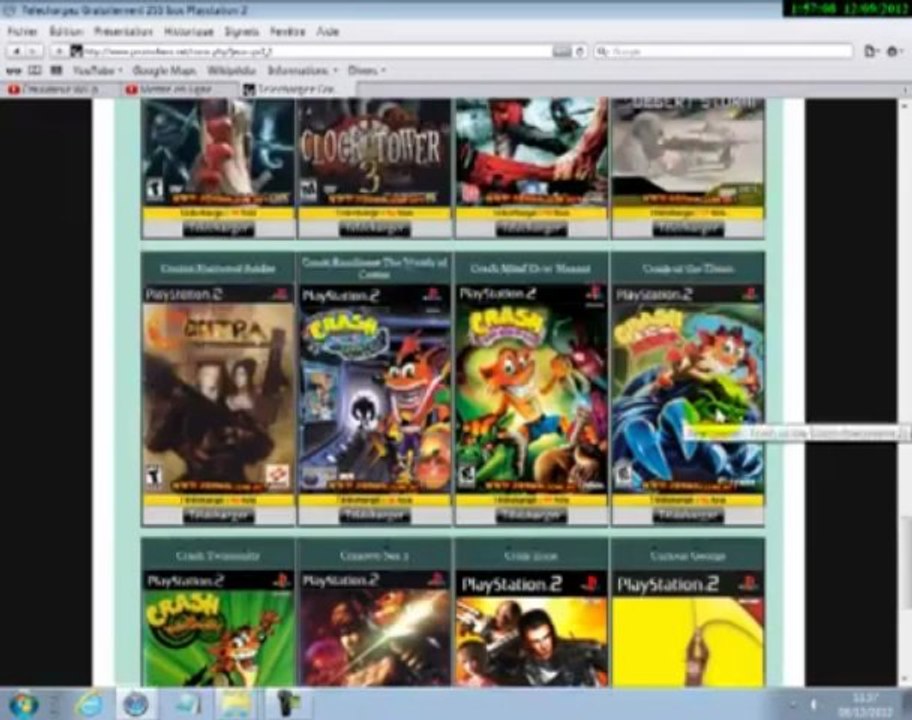This screenshot has width=912, height=720.
Task: Click Télécharger under Clock Tower 3
Action: 374,229
